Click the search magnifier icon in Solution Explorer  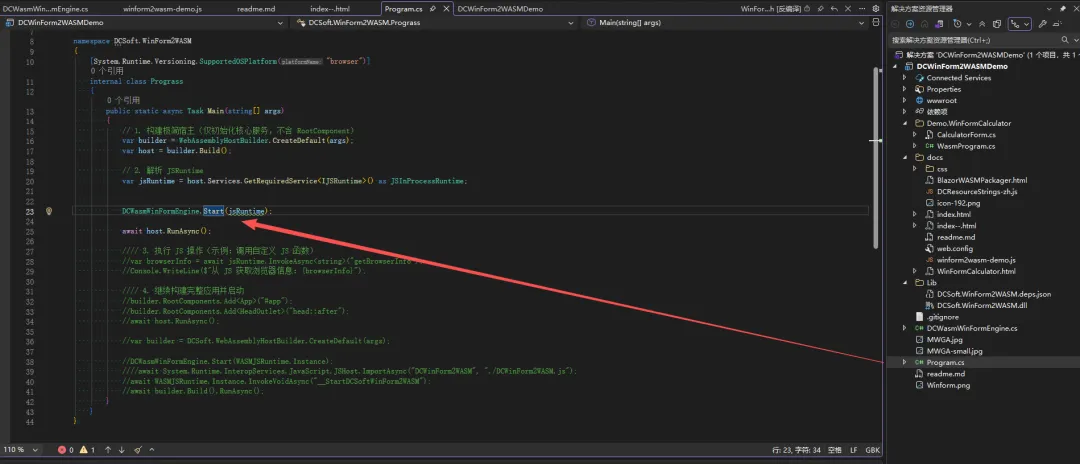point(1065,40)
